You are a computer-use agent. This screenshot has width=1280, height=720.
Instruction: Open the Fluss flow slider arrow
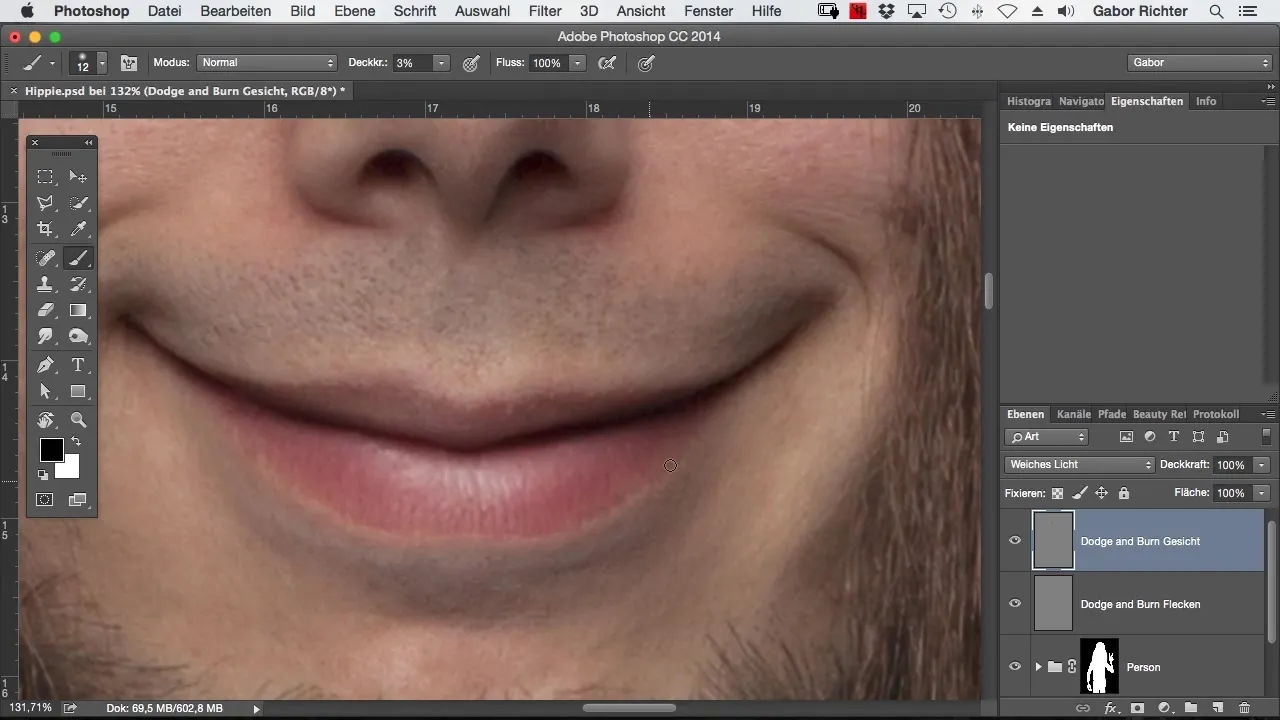pyautogui.click(x=577, y=63)
